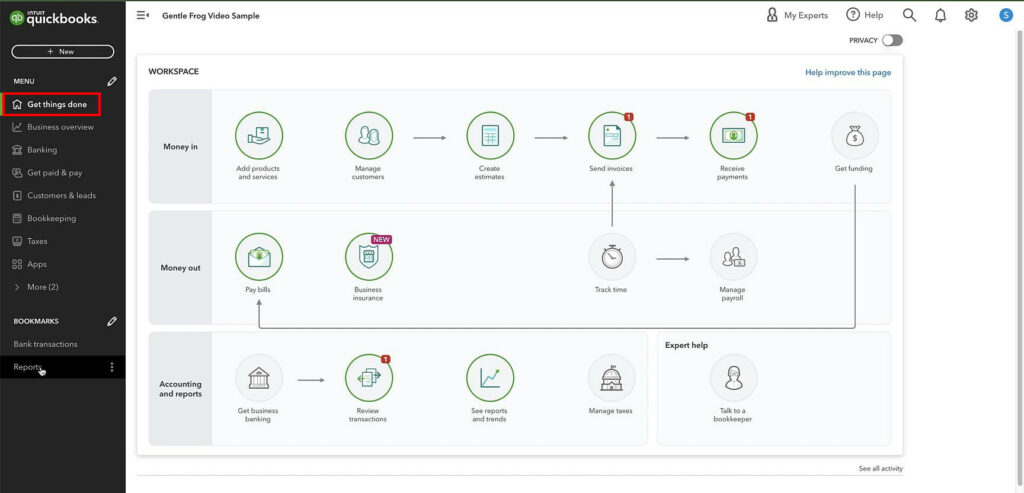Open the Manage customers workflow icon
Image resolution: width=1024 pixels, height=493 pixels.
pos(369,136)
